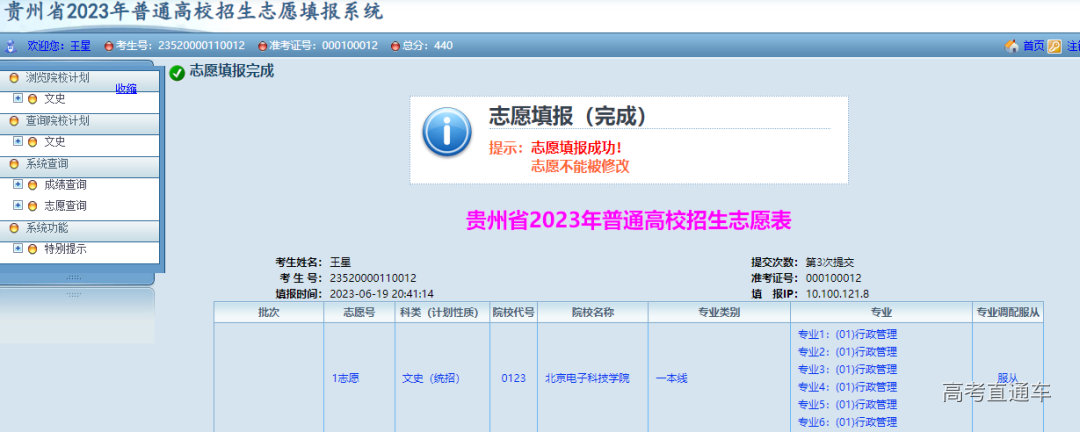Click the orange bullet icon beside 特别提示
The height and width of the screenshot is (432, 1080).
tap(32, 249)
